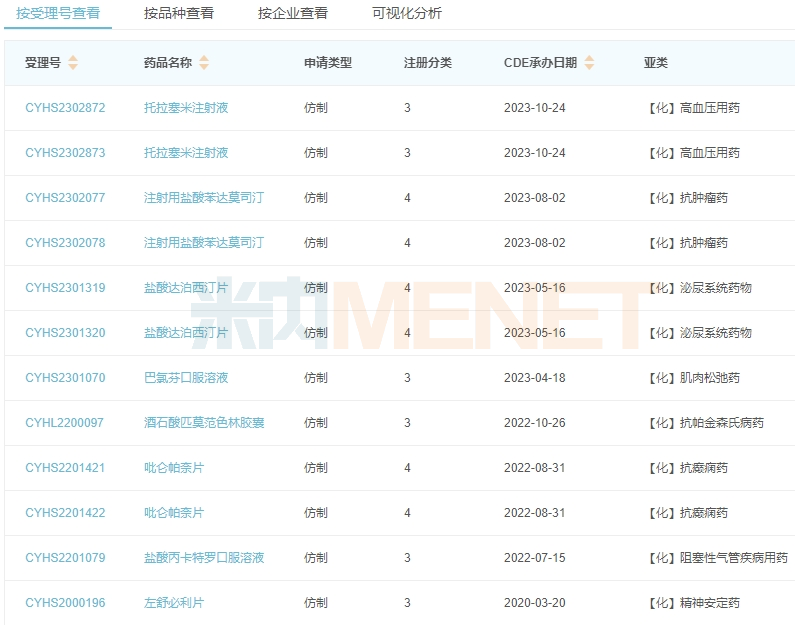Switch to 按受理号查看 tab

[58, 13]
